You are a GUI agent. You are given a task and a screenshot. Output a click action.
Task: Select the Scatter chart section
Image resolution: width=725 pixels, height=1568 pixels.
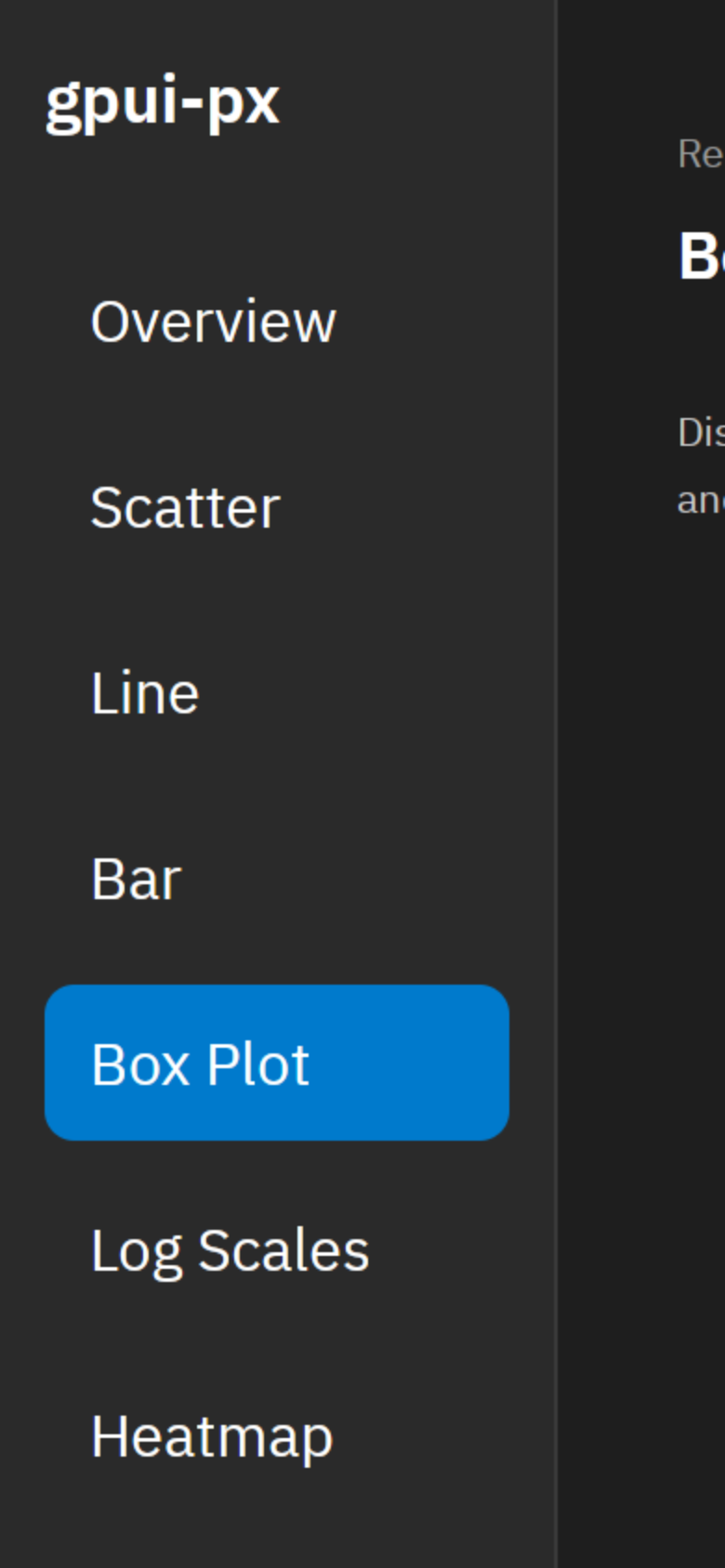pyautogui.click(x=277, y=506)
